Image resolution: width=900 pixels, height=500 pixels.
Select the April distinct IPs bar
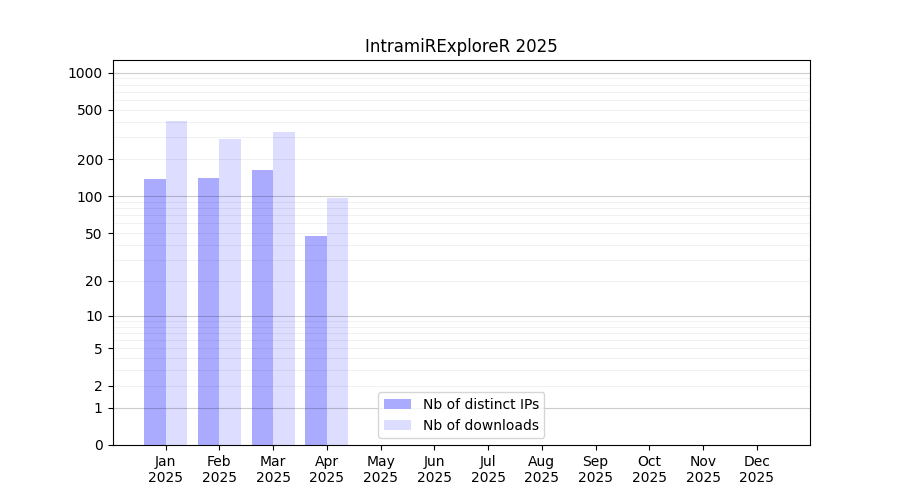pos(316,340)
